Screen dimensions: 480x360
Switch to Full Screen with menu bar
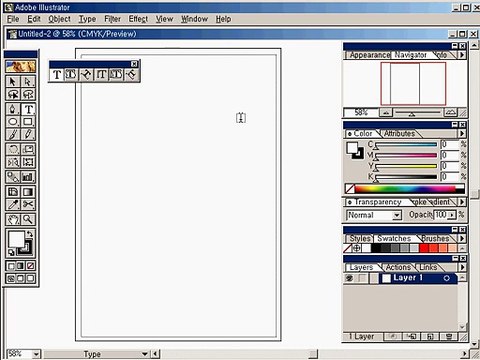tap(21, 278)
